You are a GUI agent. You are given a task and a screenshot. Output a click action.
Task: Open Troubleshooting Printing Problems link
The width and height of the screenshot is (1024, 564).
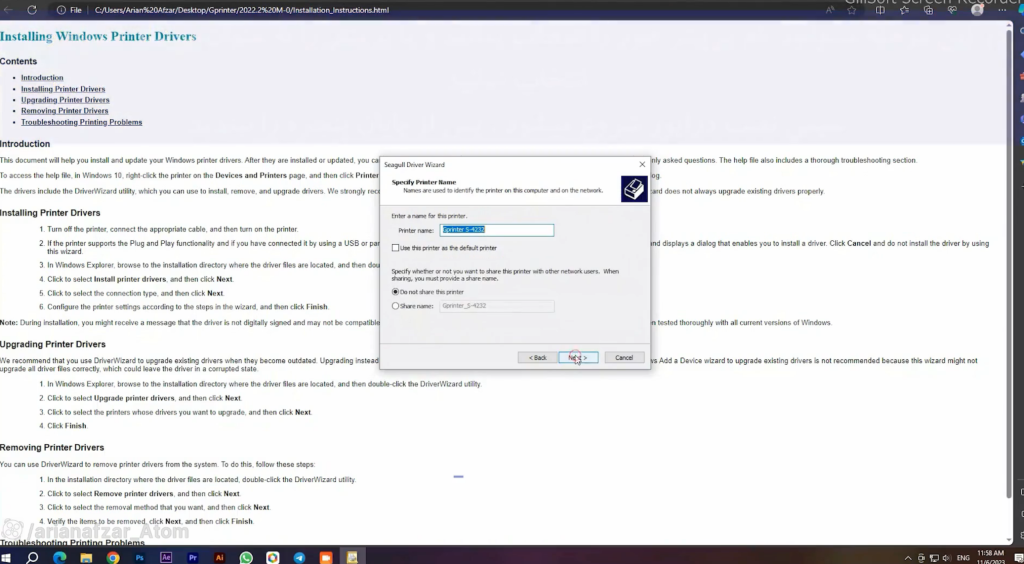[81, 122]
